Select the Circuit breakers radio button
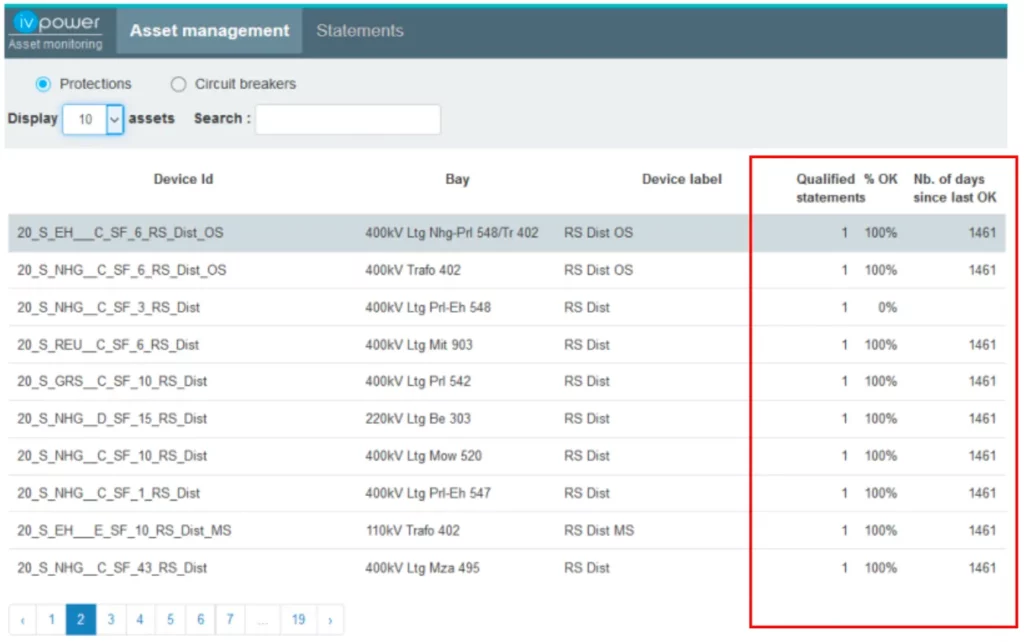Screen dimensions: 1024x642 178,84
